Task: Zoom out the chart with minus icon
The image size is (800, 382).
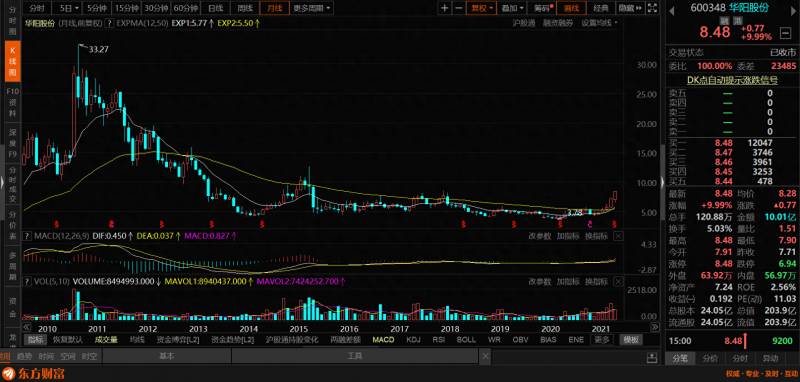Action: [x=459, y=8]
